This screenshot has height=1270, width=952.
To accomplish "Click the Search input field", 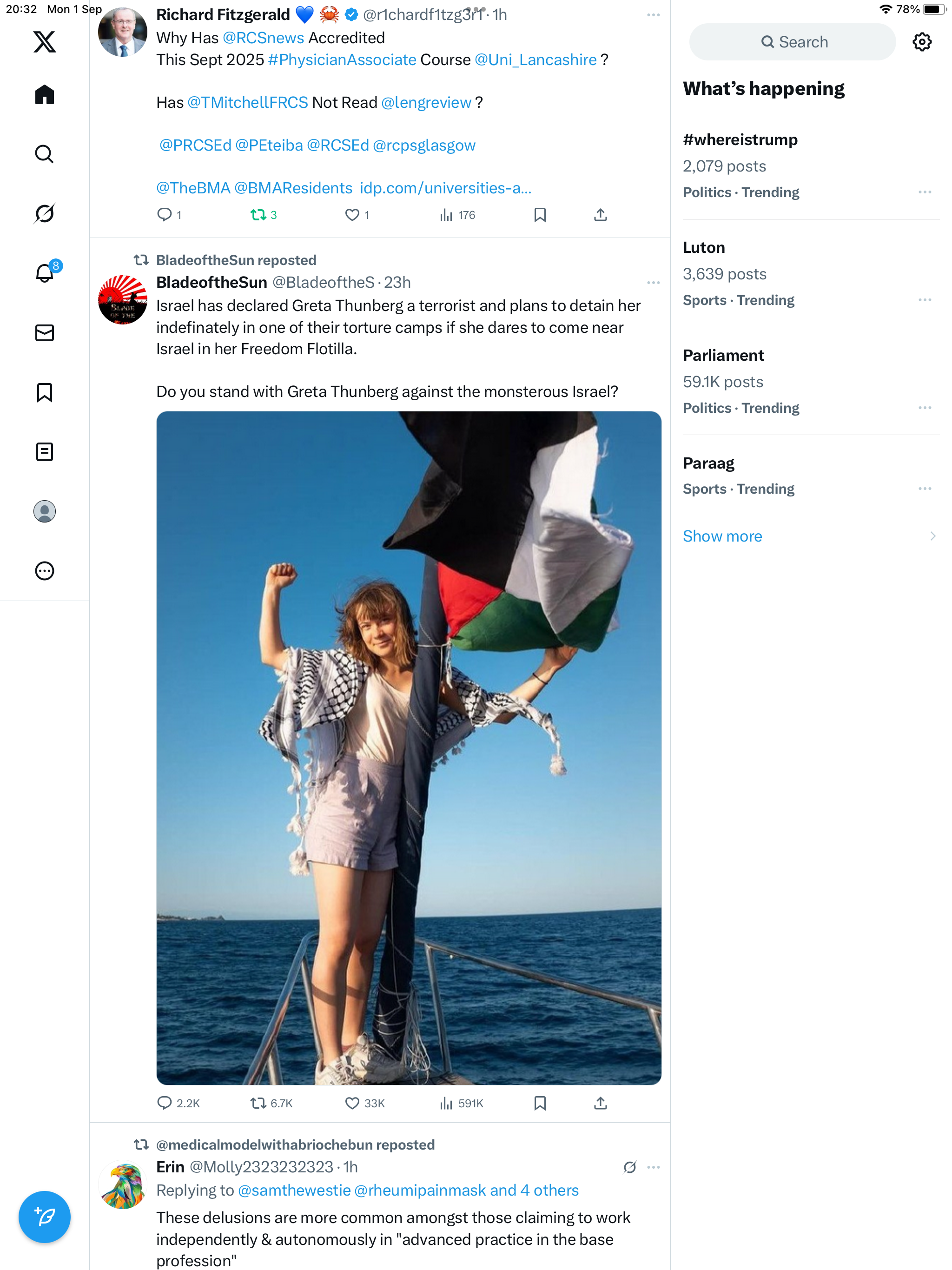I will click(793, 42).
